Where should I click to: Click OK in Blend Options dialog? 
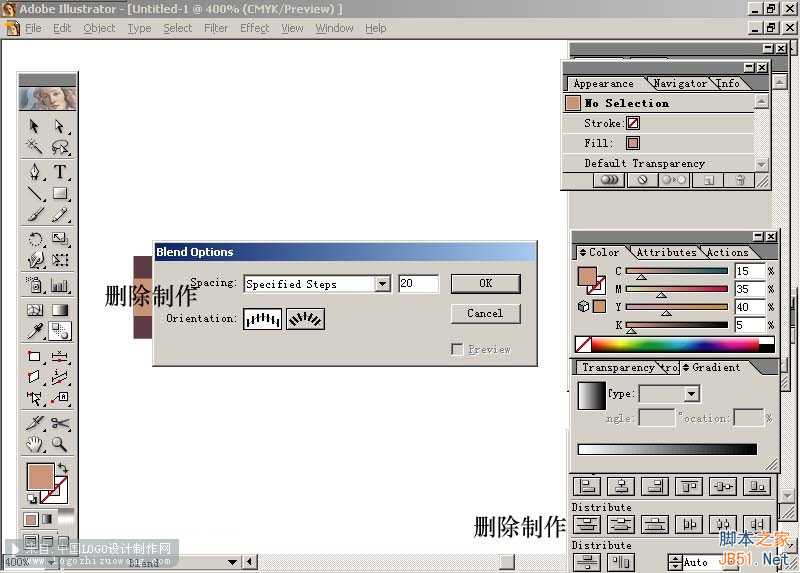pyautogui.click(x=486, y=283)
